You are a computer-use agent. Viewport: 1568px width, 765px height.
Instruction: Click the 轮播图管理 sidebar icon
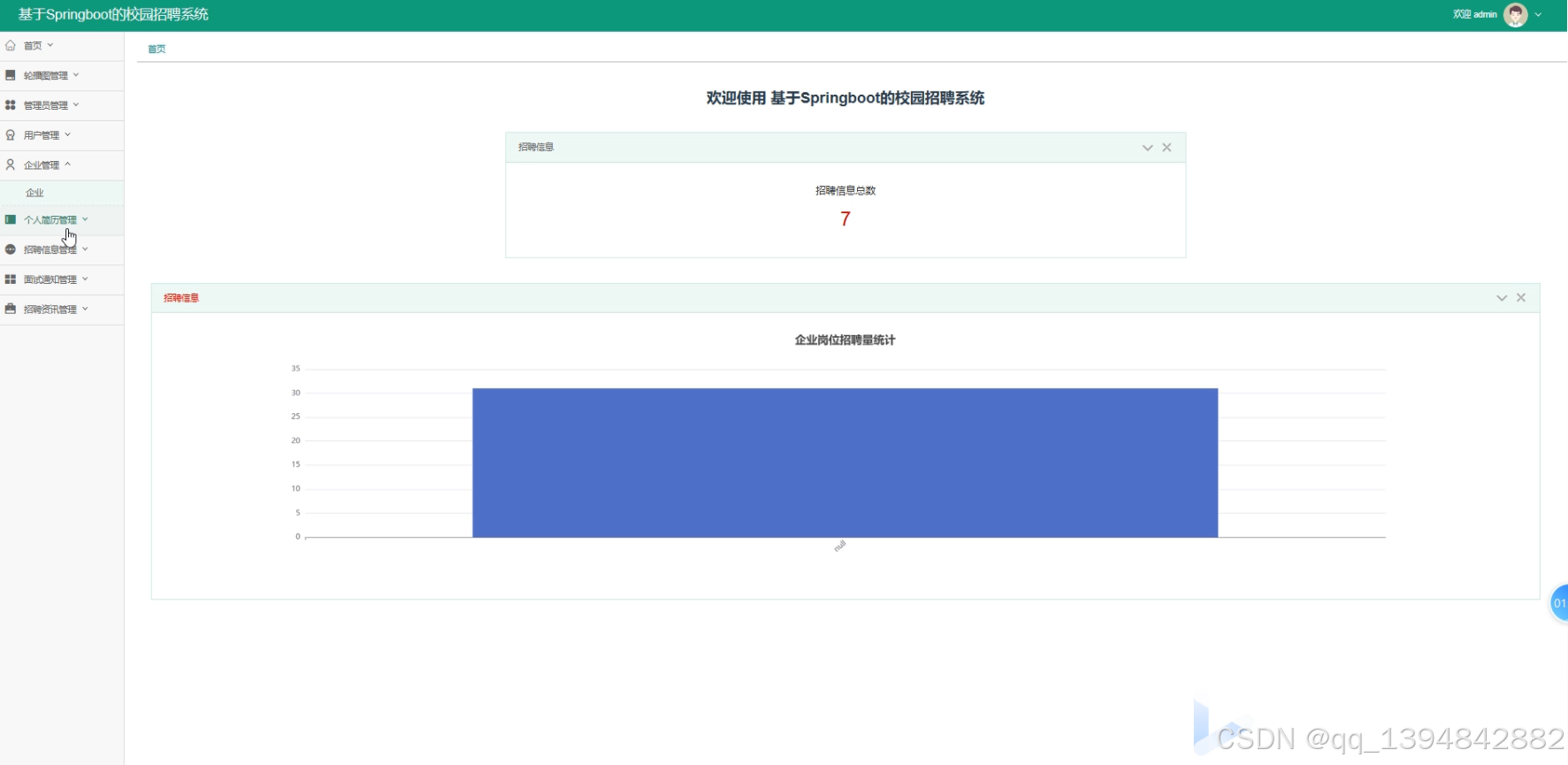[x=11, y=75]
